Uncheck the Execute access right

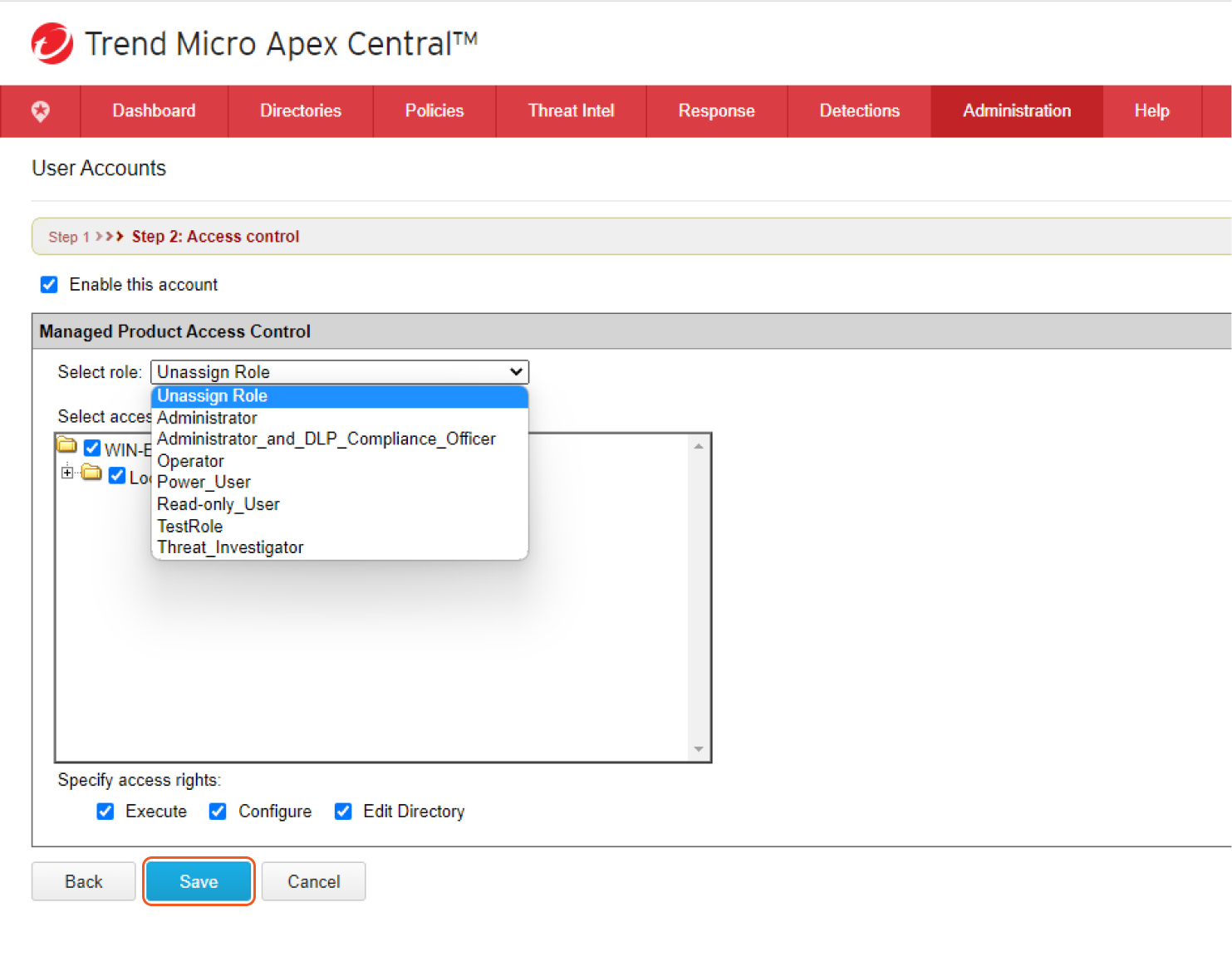point(106,811)
